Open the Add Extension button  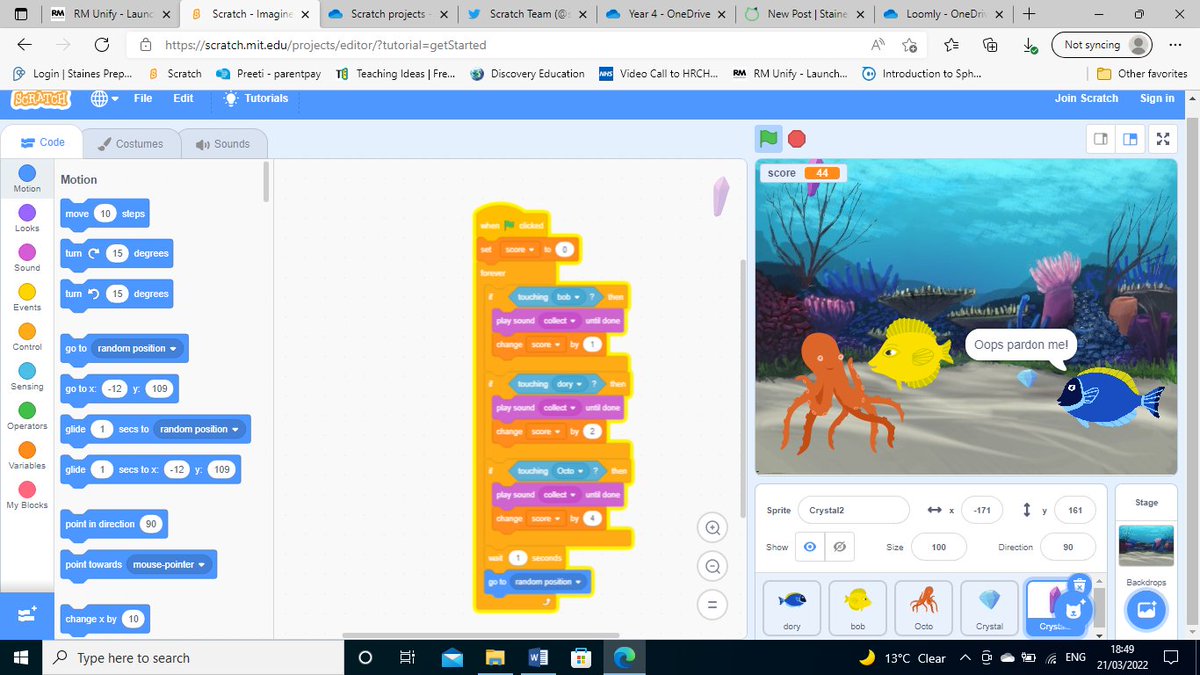point(27,615)
